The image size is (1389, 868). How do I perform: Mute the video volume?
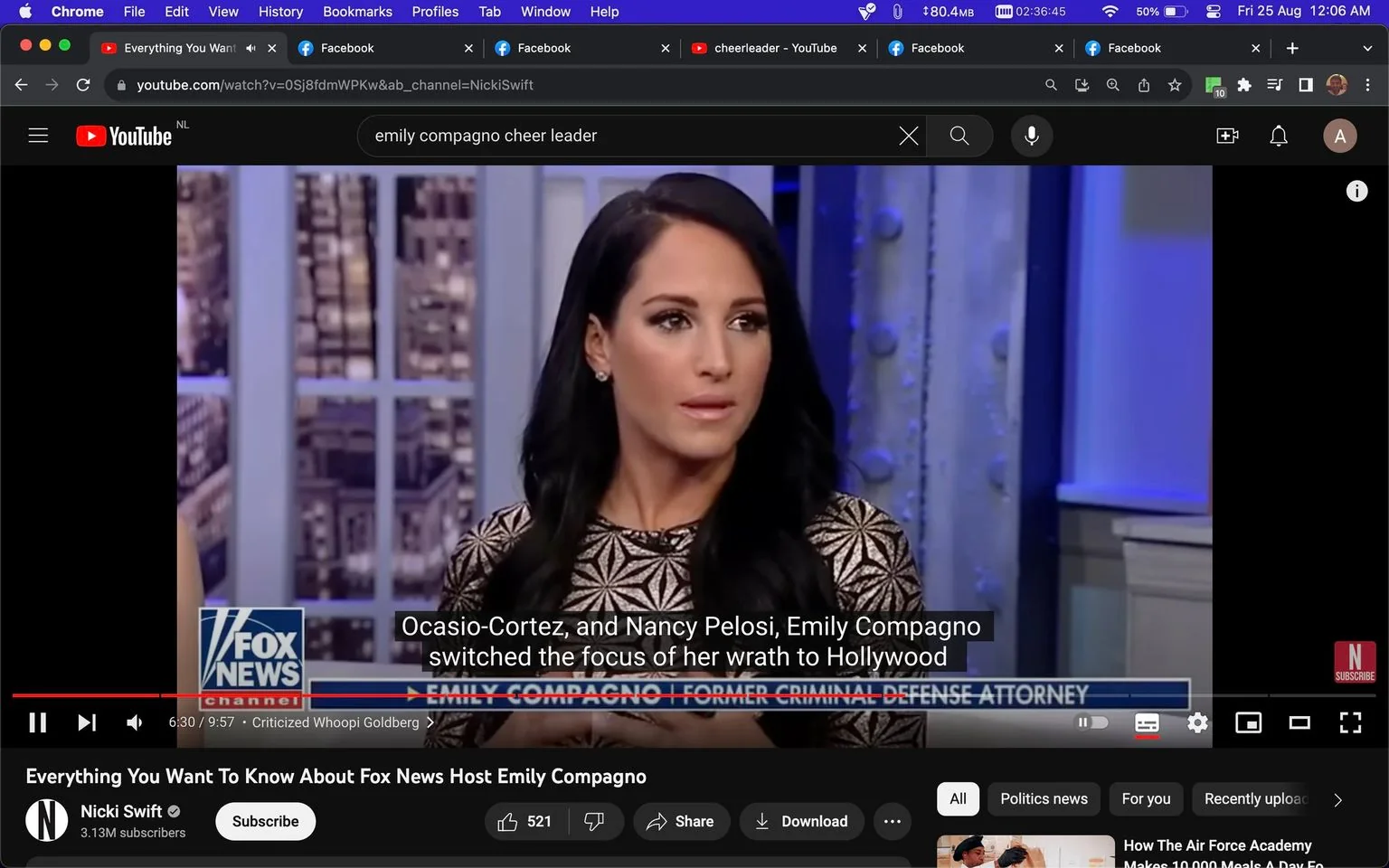(135, 722)
